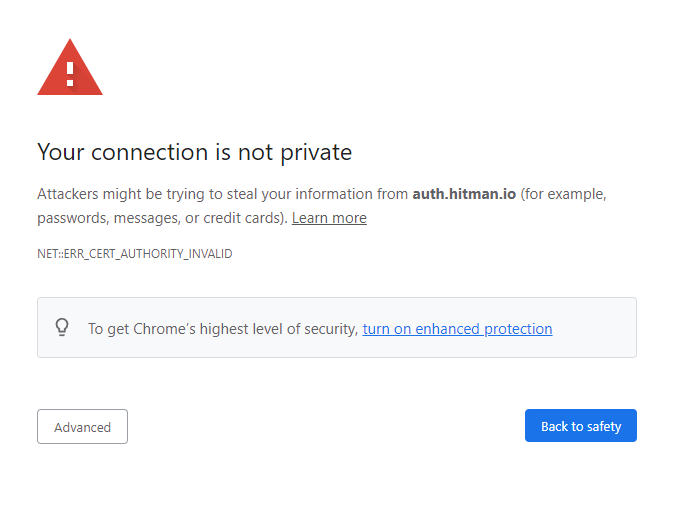The image size is (687, 508).
Task: Go Back to safety
Action: click(x=581, y=426)
